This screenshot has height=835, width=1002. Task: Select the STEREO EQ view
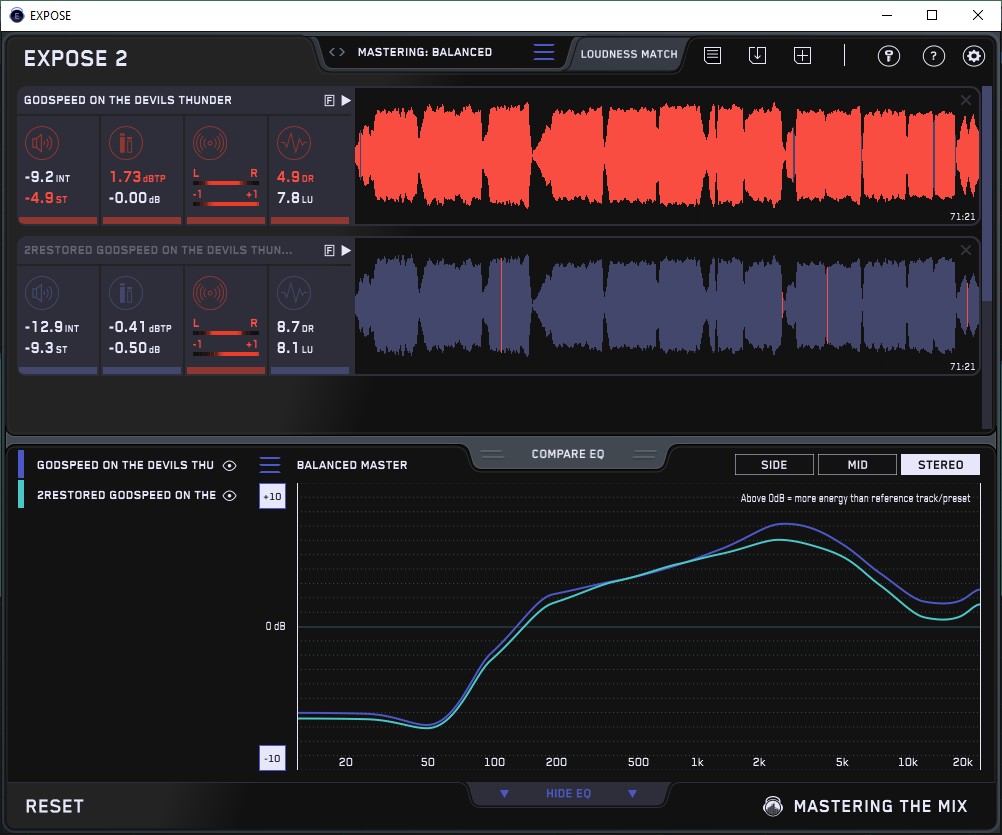pos(940,465)
